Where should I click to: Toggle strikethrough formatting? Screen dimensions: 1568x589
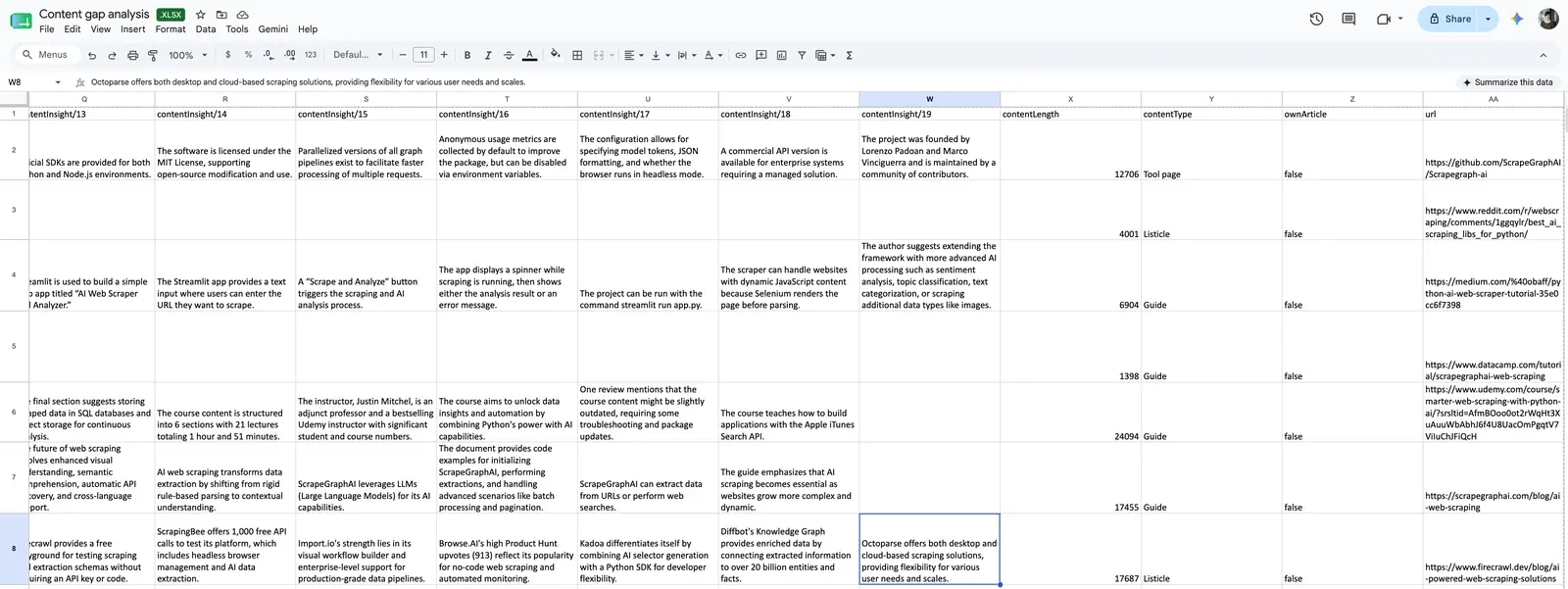tap(508, 55)
